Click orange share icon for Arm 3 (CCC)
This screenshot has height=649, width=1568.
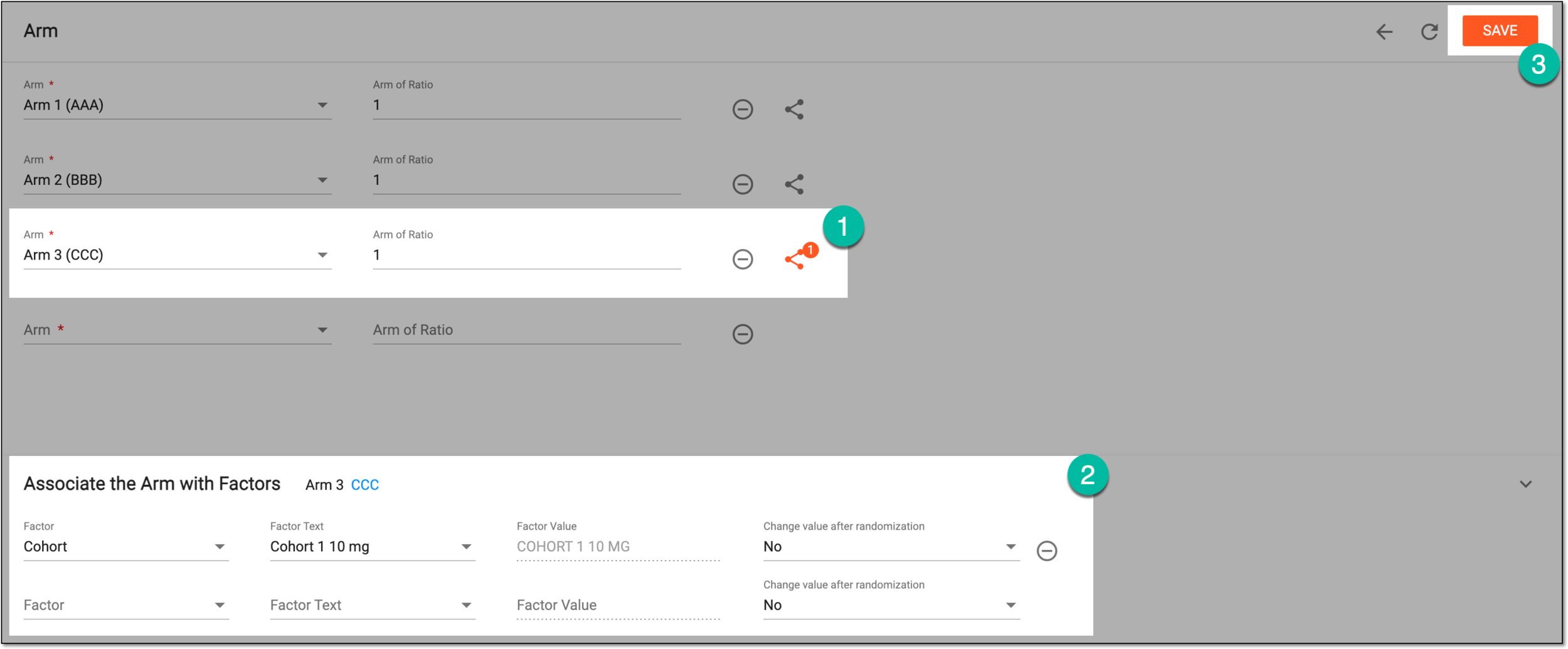795,259
